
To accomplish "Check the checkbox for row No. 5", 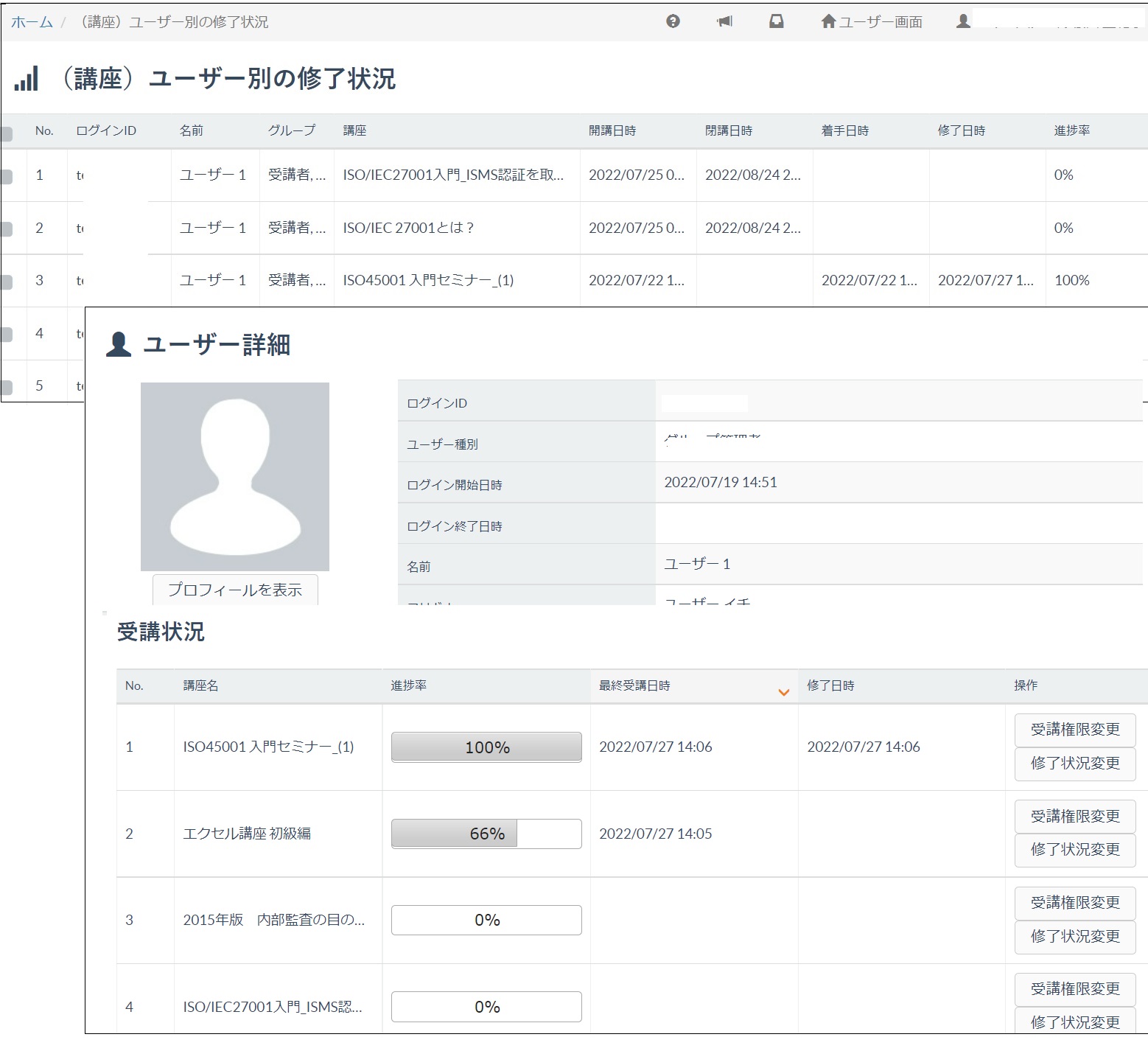I will point(6,387).
